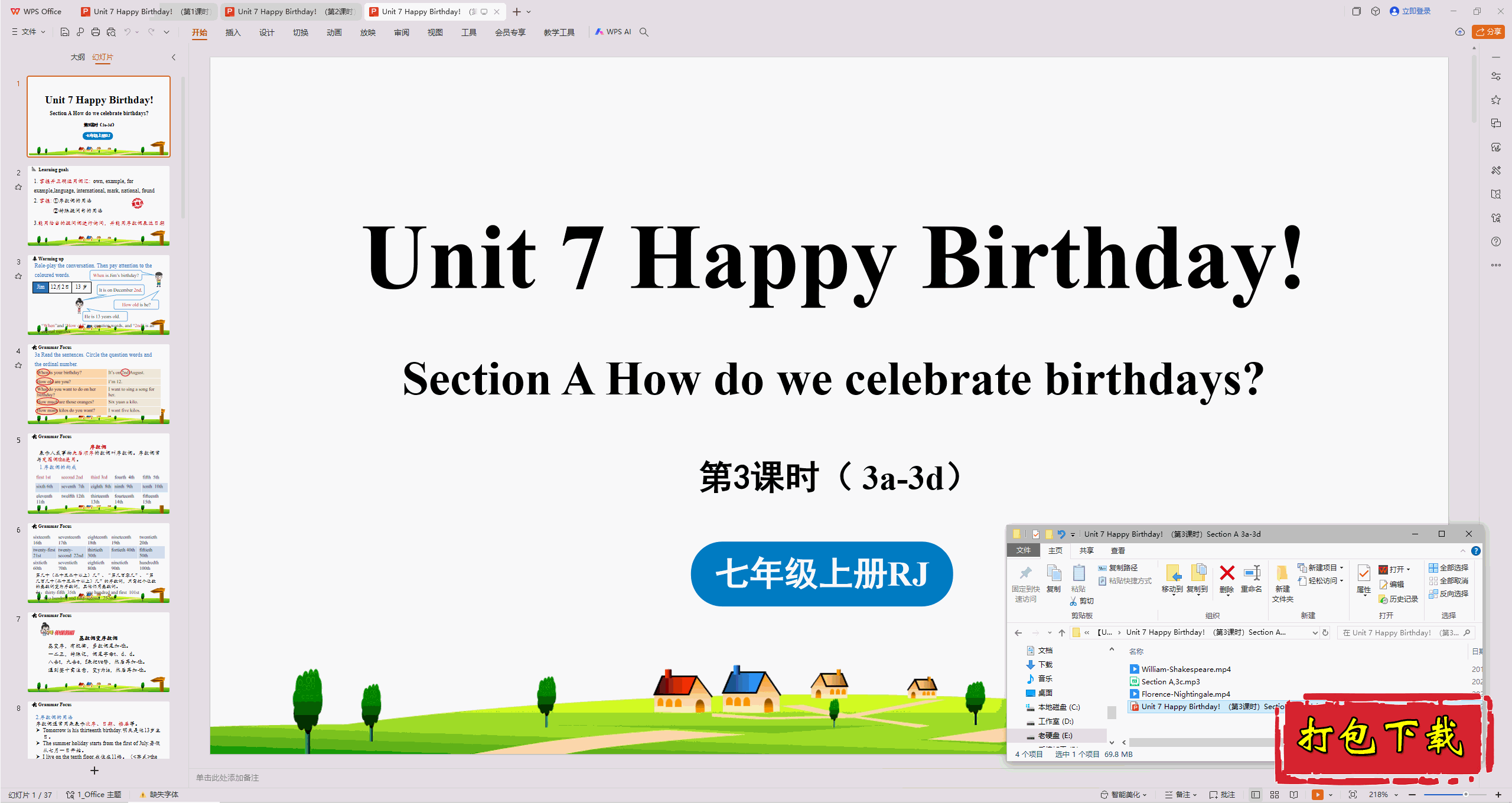Open the slideshow options dropdown arrow

[x=1331, y=795]
